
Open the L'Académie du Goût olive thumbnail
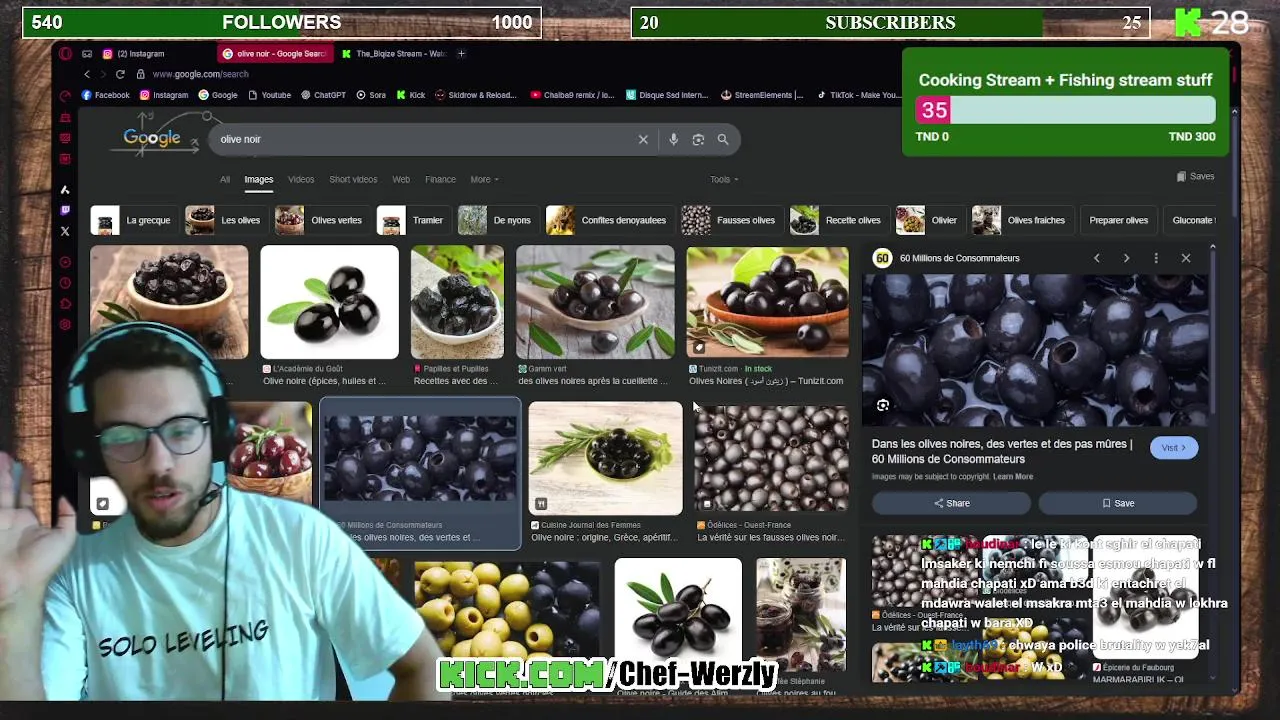[x=329, y=303]
